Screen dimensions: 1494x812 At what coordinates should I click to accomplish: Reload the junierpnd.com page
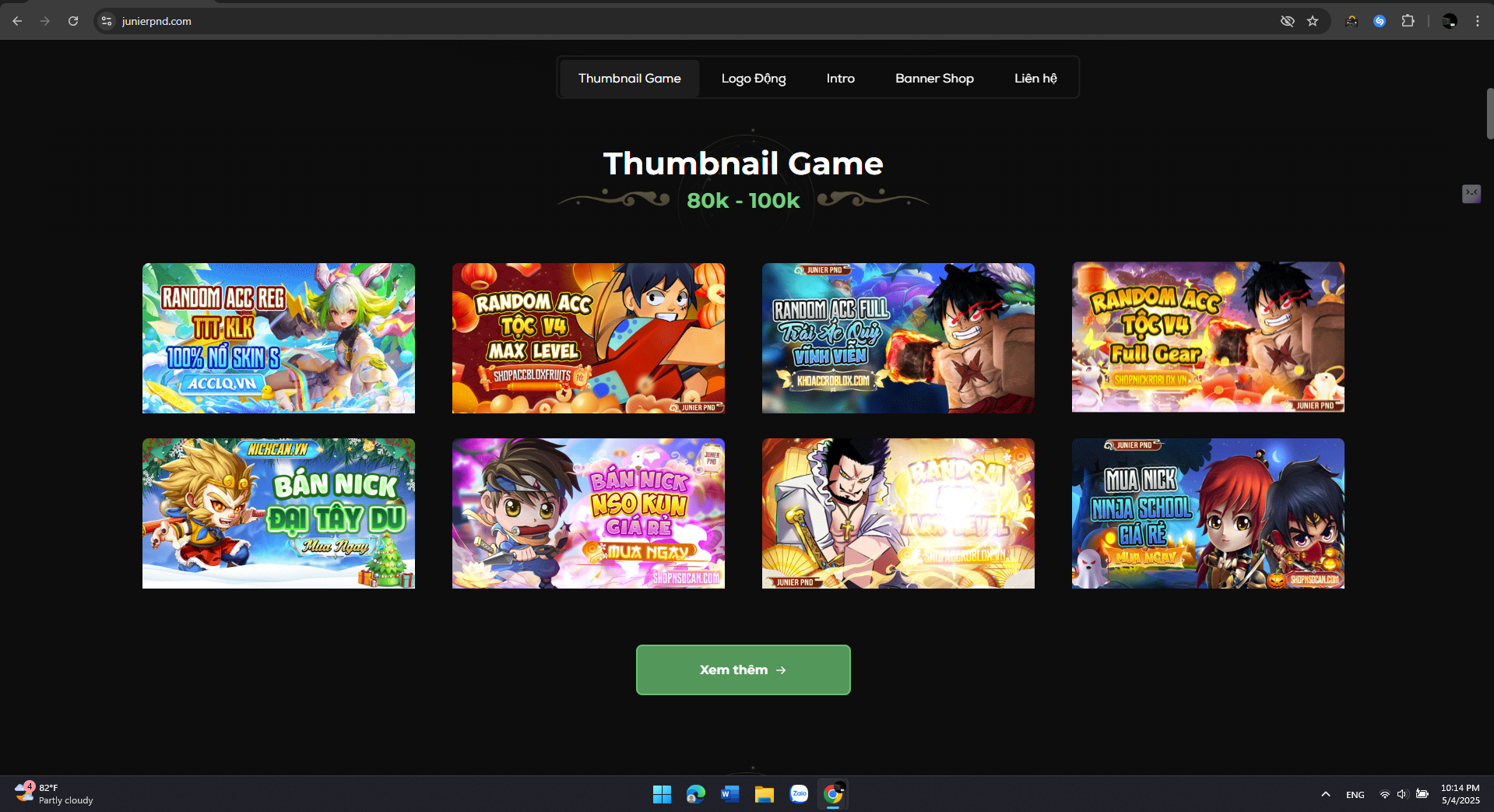(73, 21)
